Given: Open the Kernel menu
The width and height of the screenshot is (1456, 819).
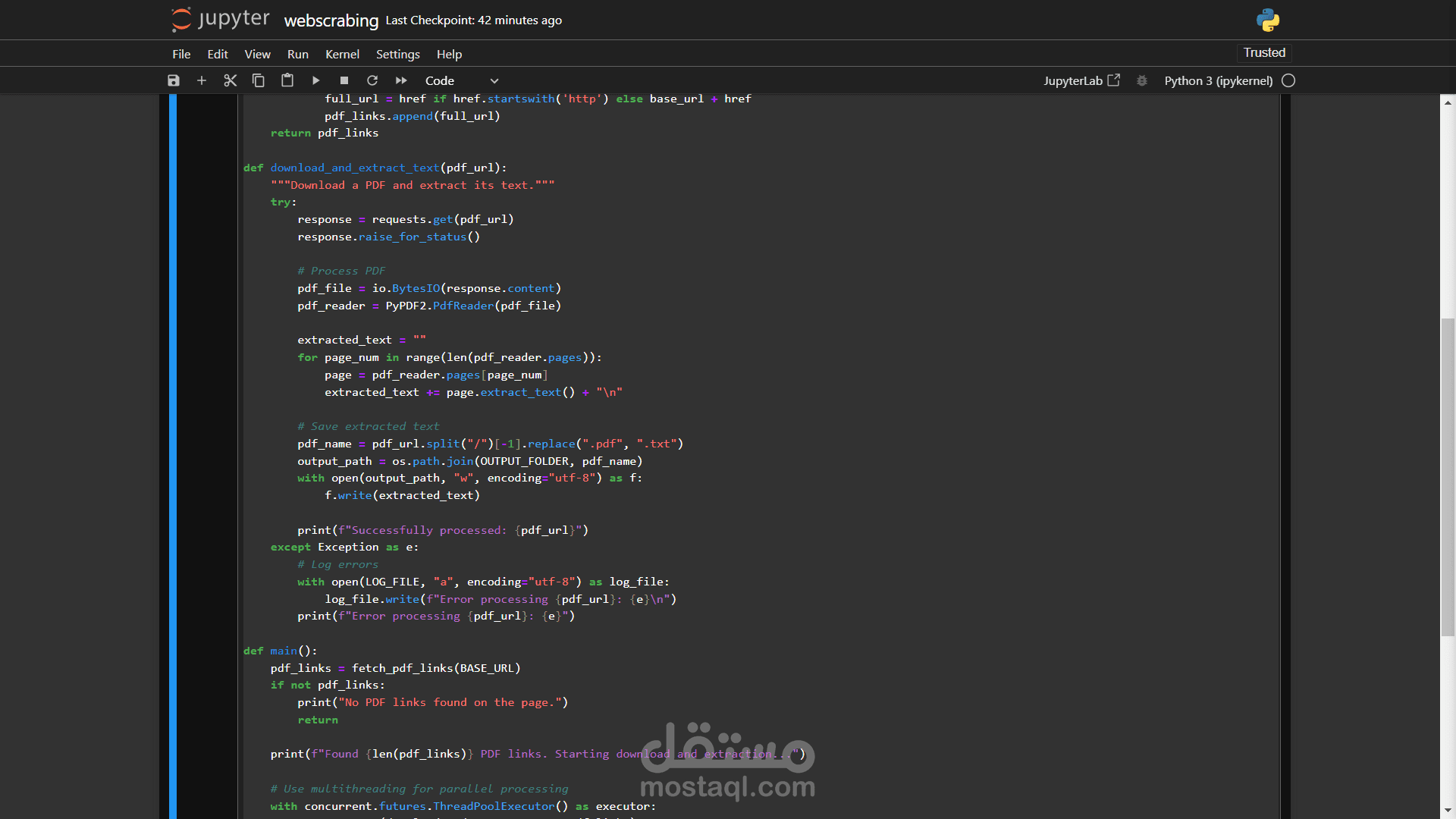Looking at the screenshot, I should point(342,54).
